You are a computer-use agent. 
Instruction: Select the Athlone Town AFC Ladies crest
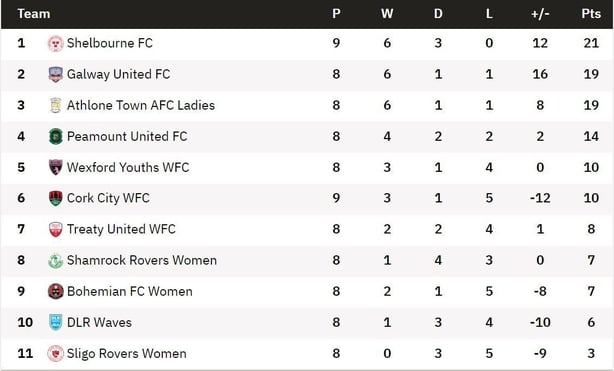(56, 105)
